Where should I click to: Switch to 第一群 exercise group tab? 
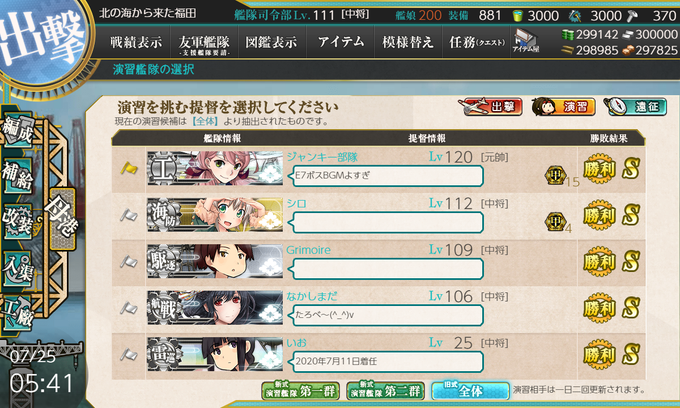coord(301,390)
